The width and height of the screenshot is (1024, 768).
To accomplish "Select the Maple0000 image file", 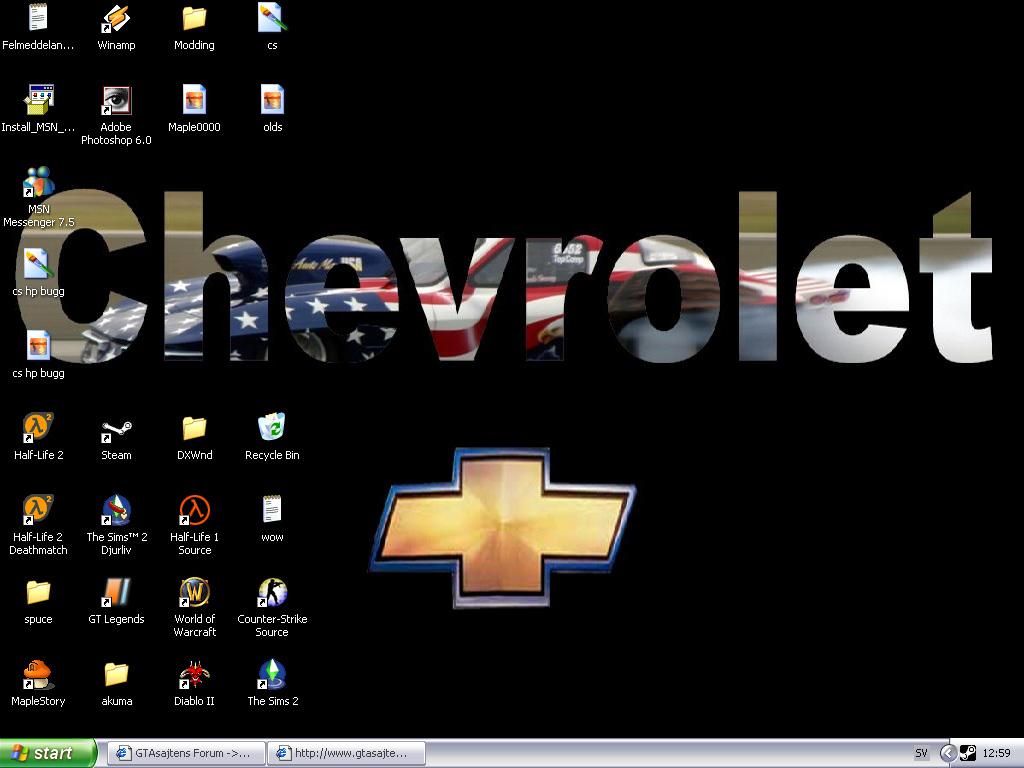I will tap(194, 100).
